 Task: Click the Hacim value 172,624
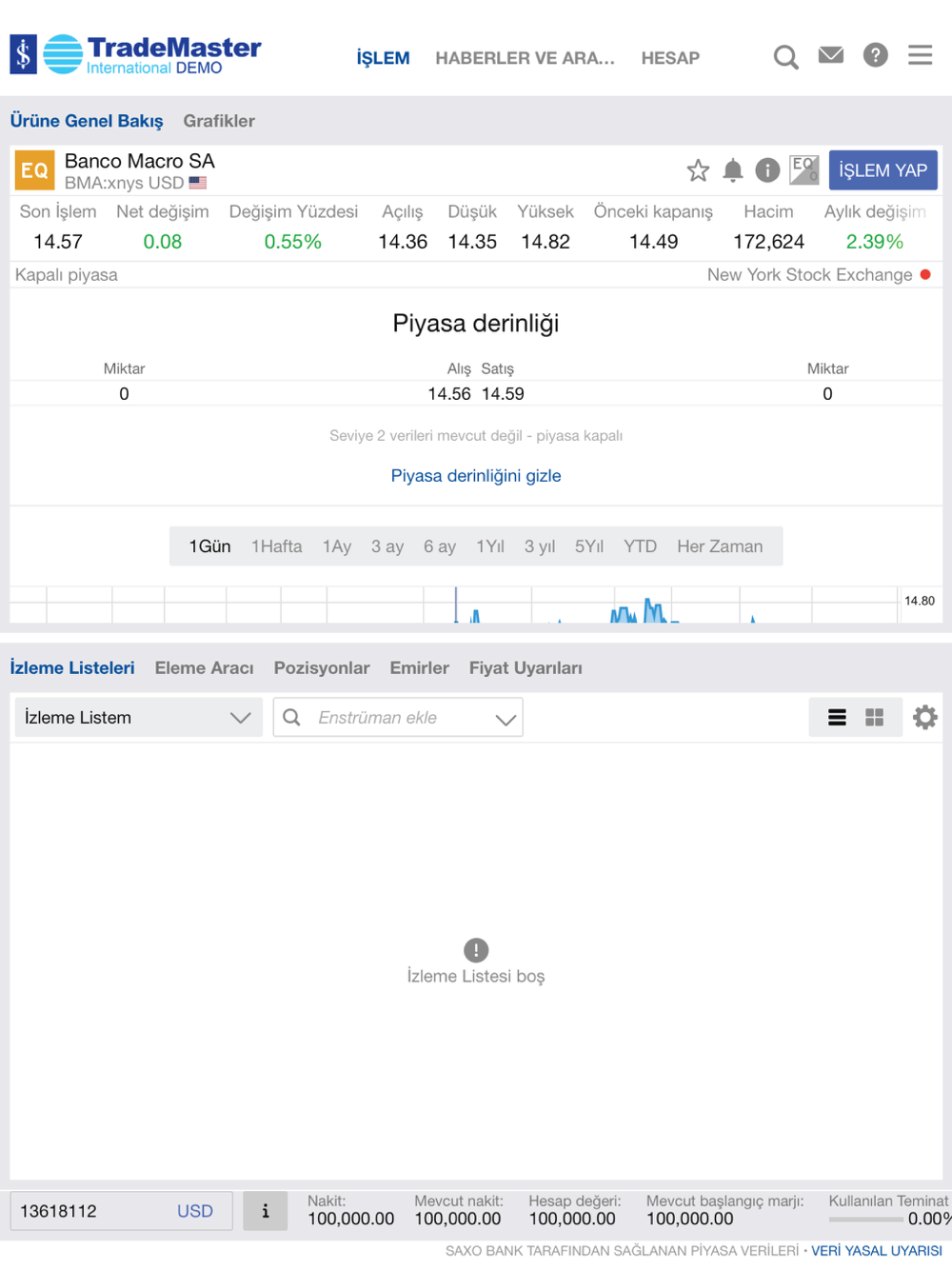click(x=768, y=242)
